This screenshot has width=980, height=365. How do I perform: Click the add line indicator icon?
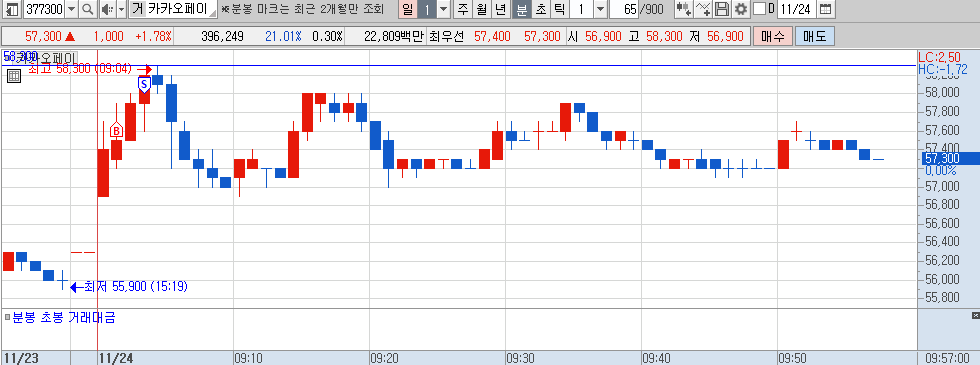coord(703,9)
